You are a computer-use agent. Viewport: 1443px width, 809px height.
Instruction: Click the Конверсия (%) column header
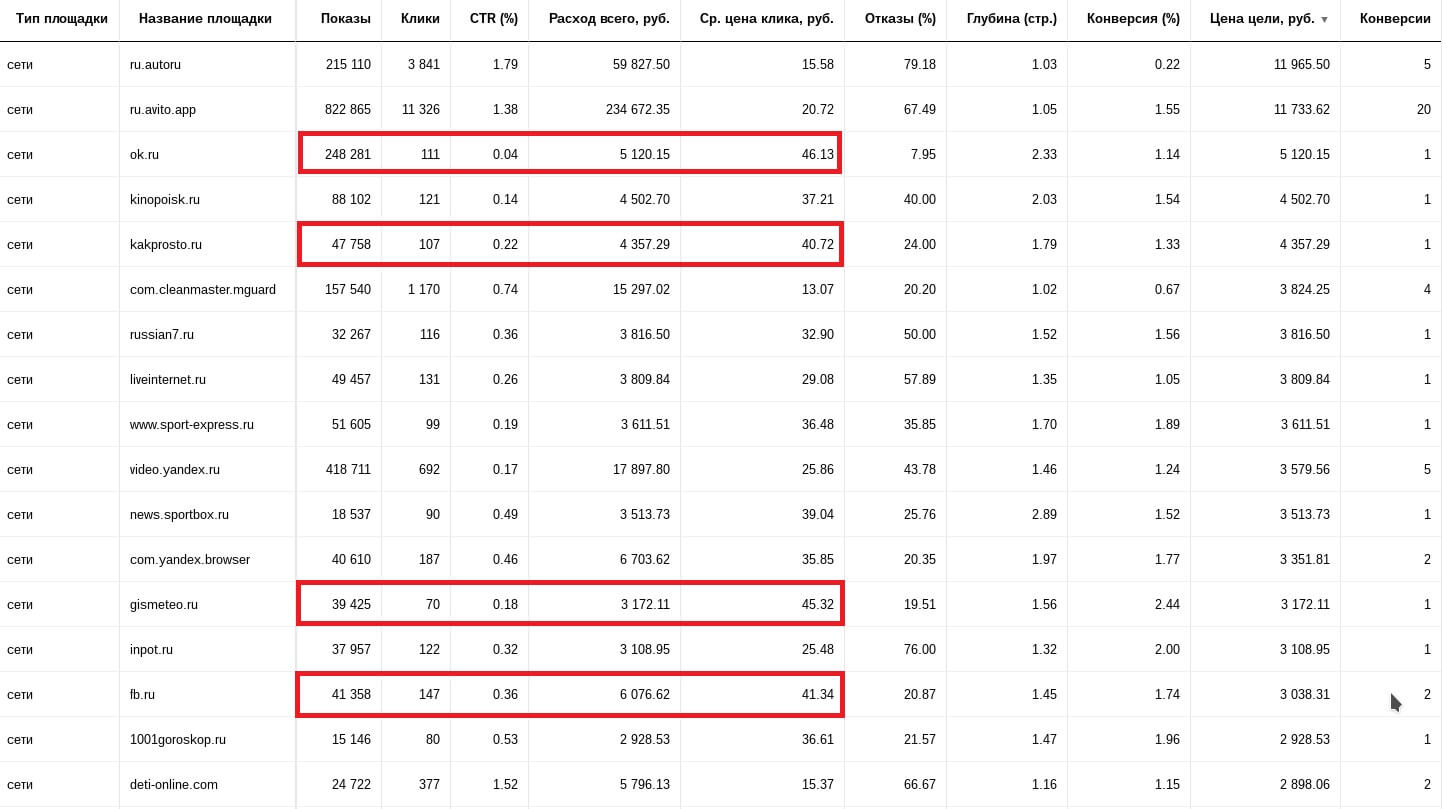point(1133,19)
